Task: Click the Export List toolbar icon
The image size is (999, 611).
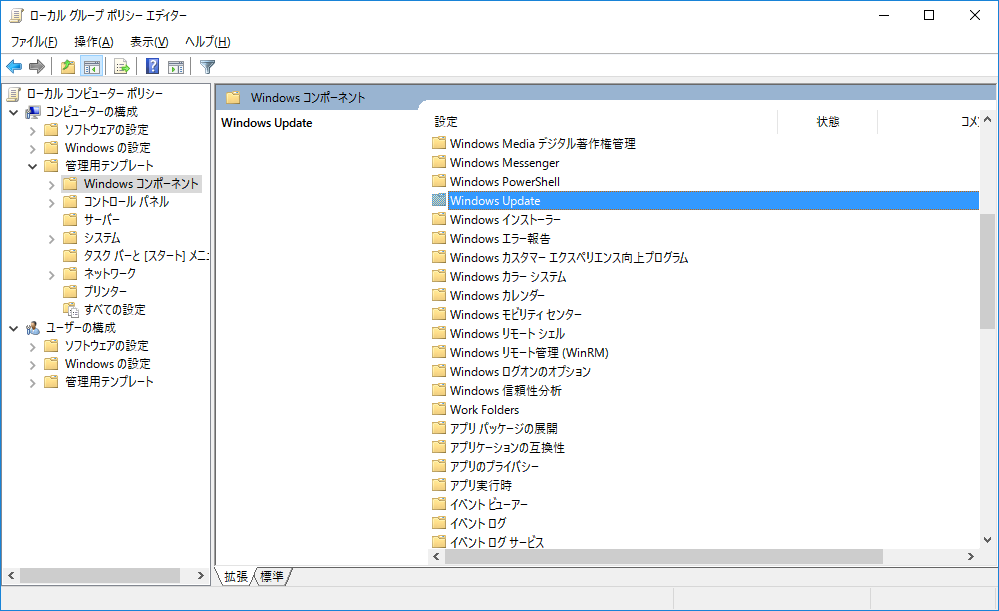Action: [x=122, y=66]
